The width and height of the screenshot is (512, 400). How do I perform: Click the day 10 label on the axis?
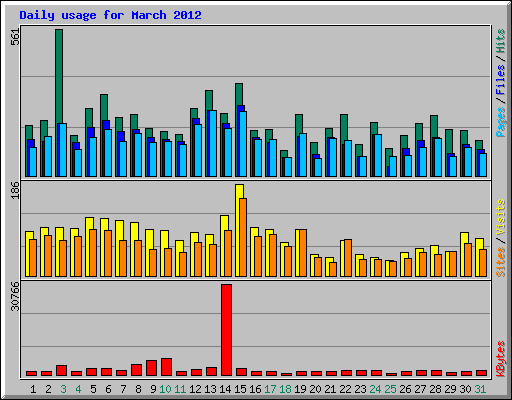click(x=165, y=389)
